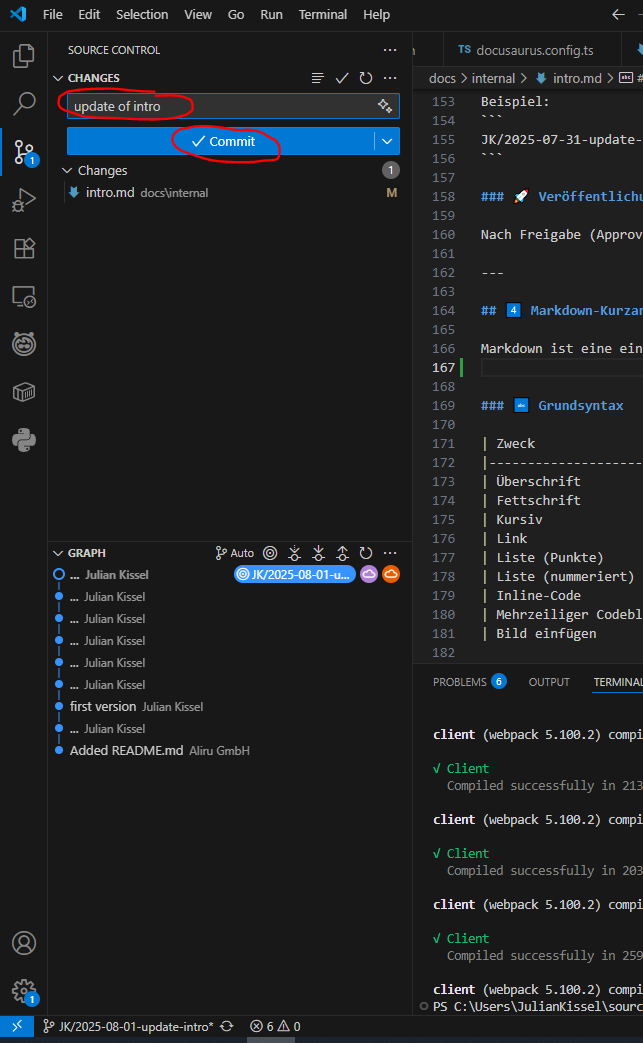Switch to the OUTPUT panel tab
Screen dimensions: 643x1043
click(549, 682)
